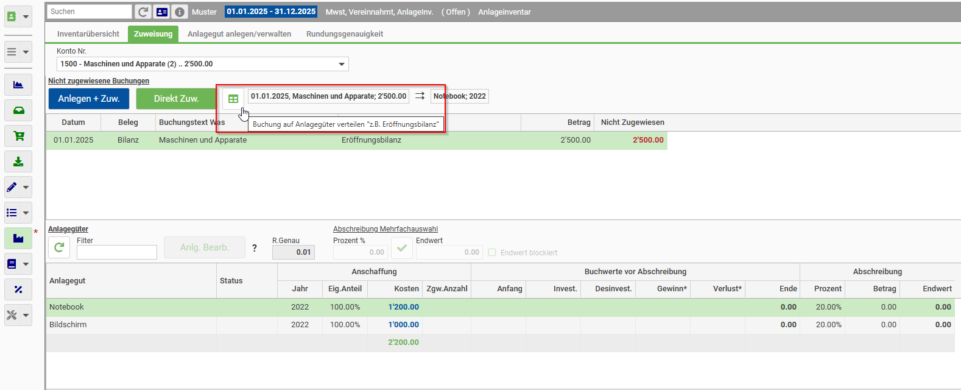The height and width of the screenshot is (390, 961).
Task: Open the Anlagegut anlegen/verwalten tab
Action: coord(239,34)
